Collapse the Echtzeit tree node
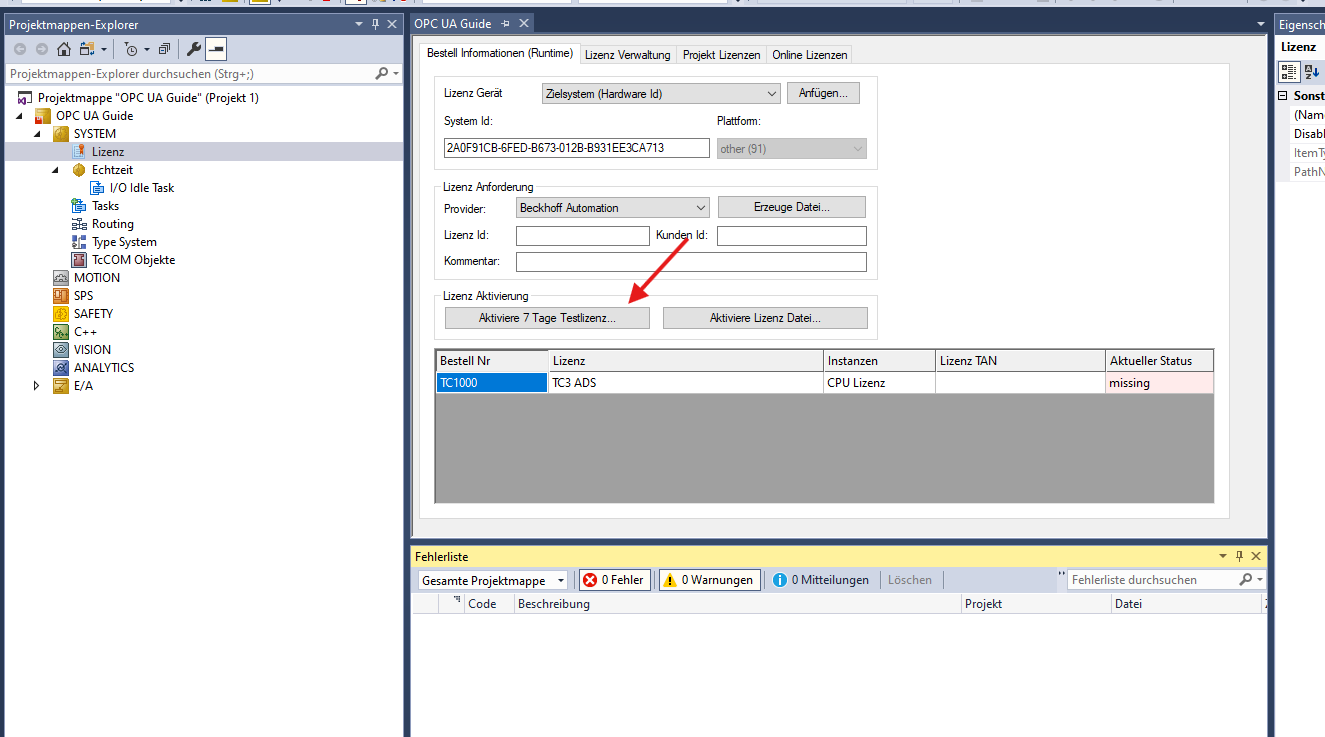The image size is (1325, 737). (56, 170)
